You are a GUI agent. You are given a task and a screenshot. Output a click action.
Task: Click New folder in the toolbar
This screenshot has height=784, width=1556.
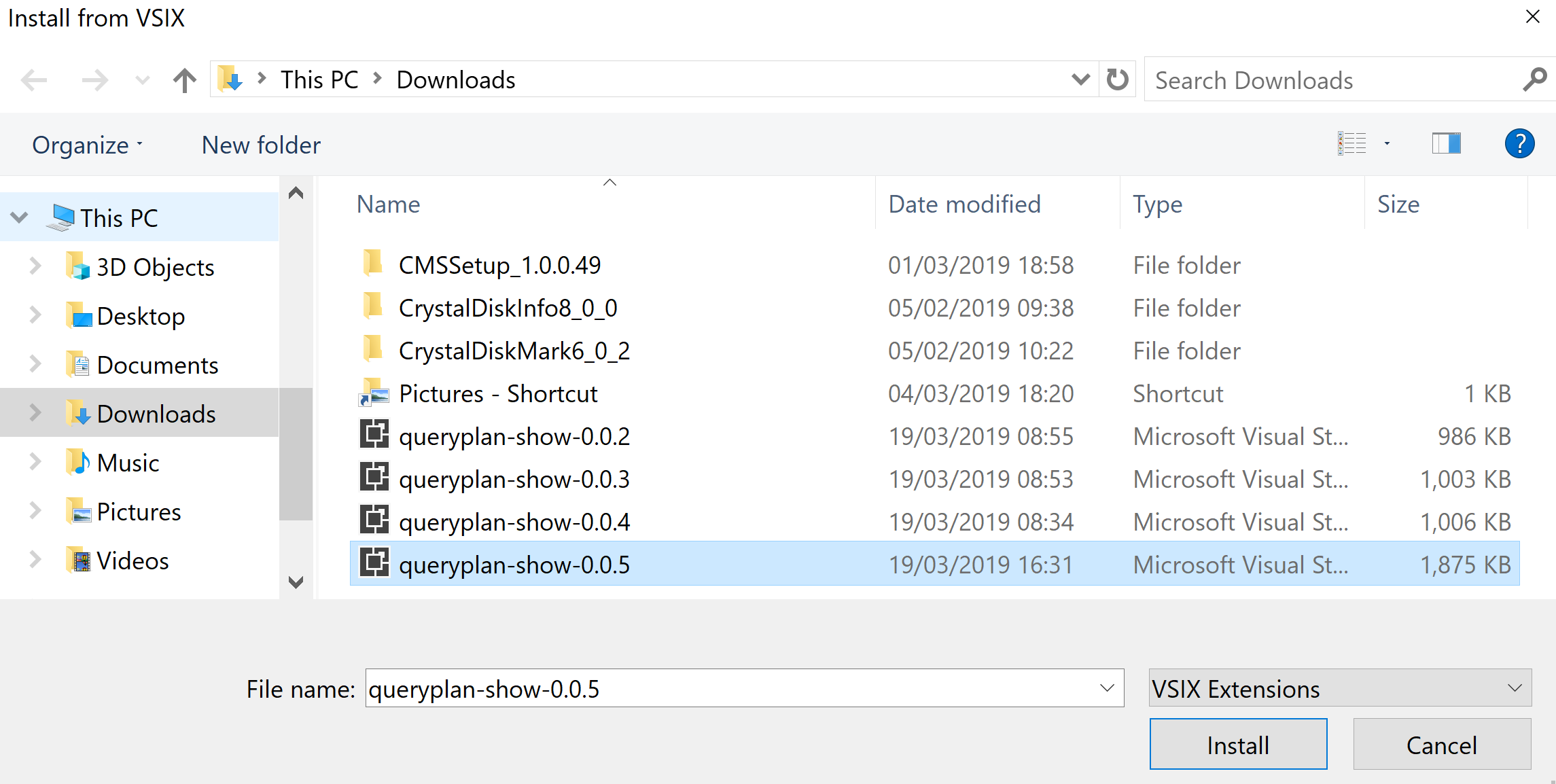point(261,145)
